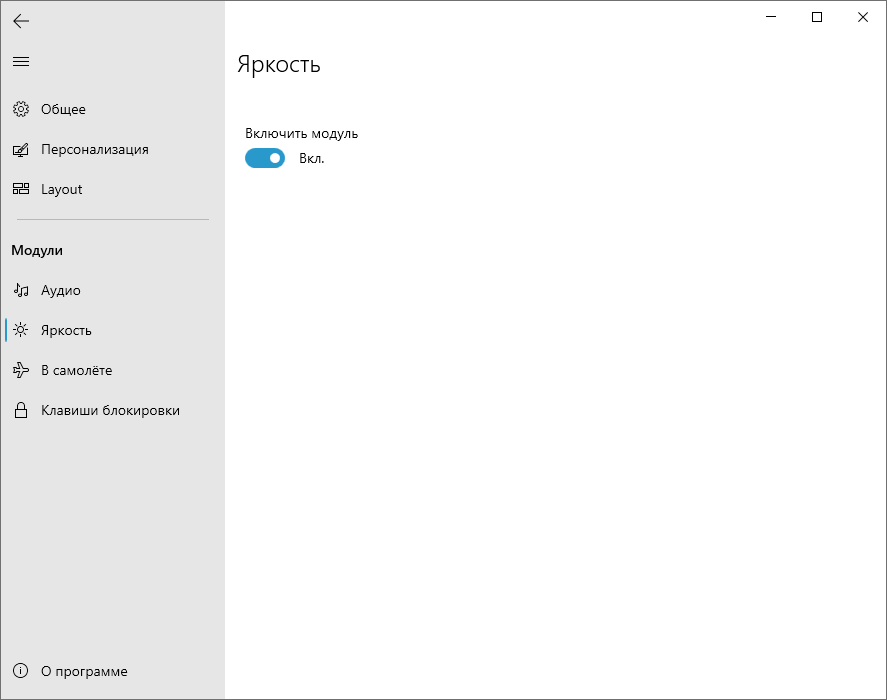Screen dimensions: 887x700
Task: Click the sun Яркость icon
Action: pos(21,330)
